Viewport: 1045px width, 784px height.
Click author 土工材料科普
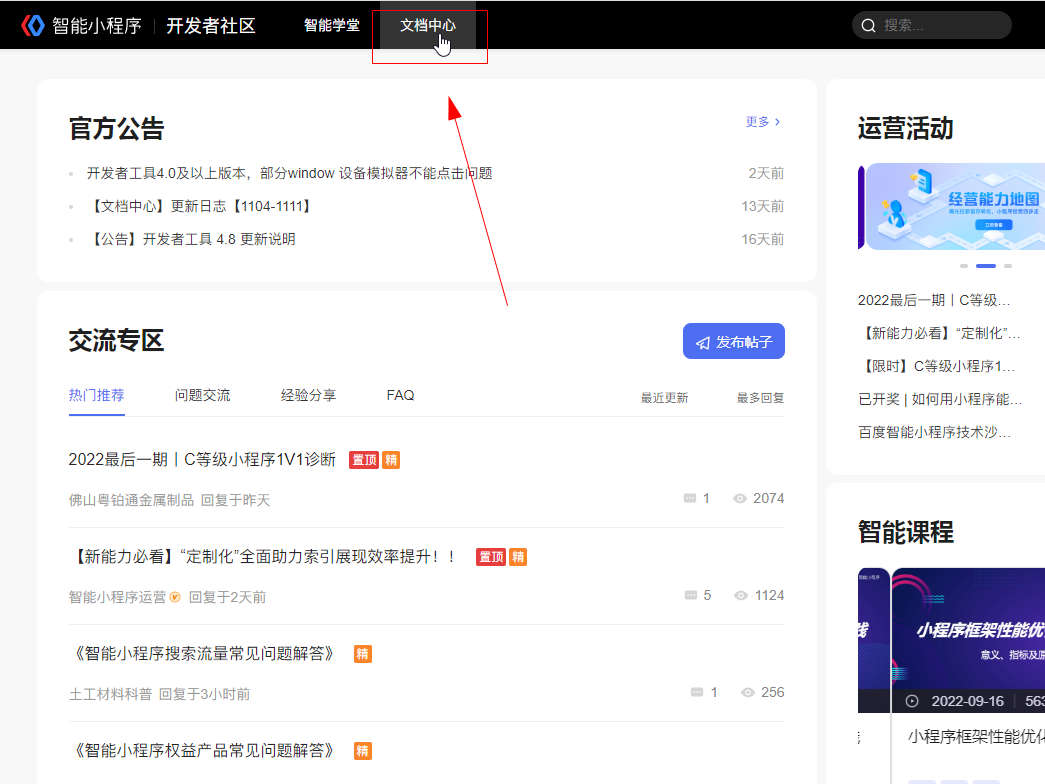tap(110, 694)
